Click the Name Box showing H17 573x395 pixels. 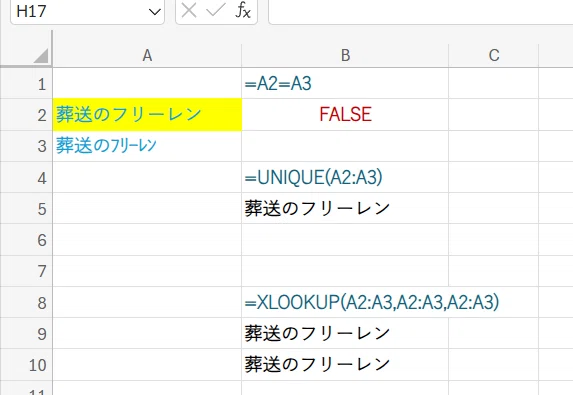click(87, 12)
